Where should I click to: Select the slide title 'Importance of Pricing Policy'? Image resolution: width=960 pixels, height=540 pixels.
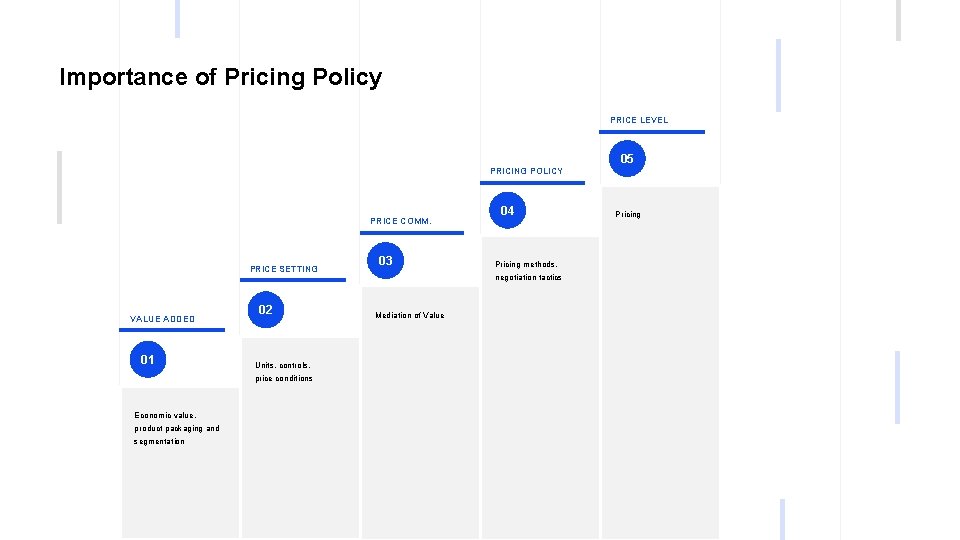point(220,77)
